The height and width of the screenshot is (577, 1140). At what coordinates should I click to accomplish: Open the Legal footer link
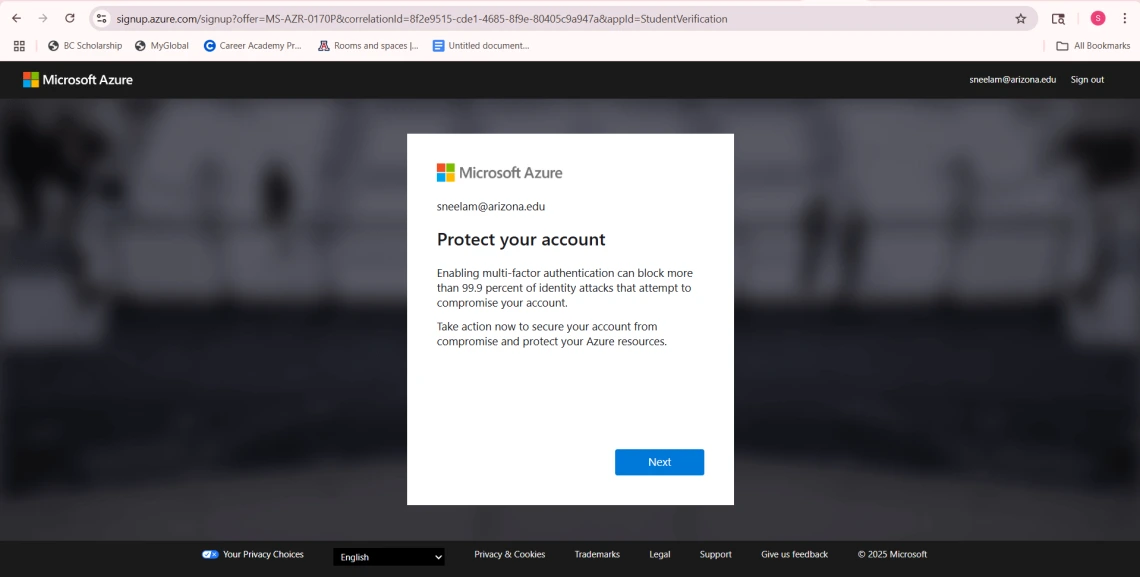pos(659,554)
